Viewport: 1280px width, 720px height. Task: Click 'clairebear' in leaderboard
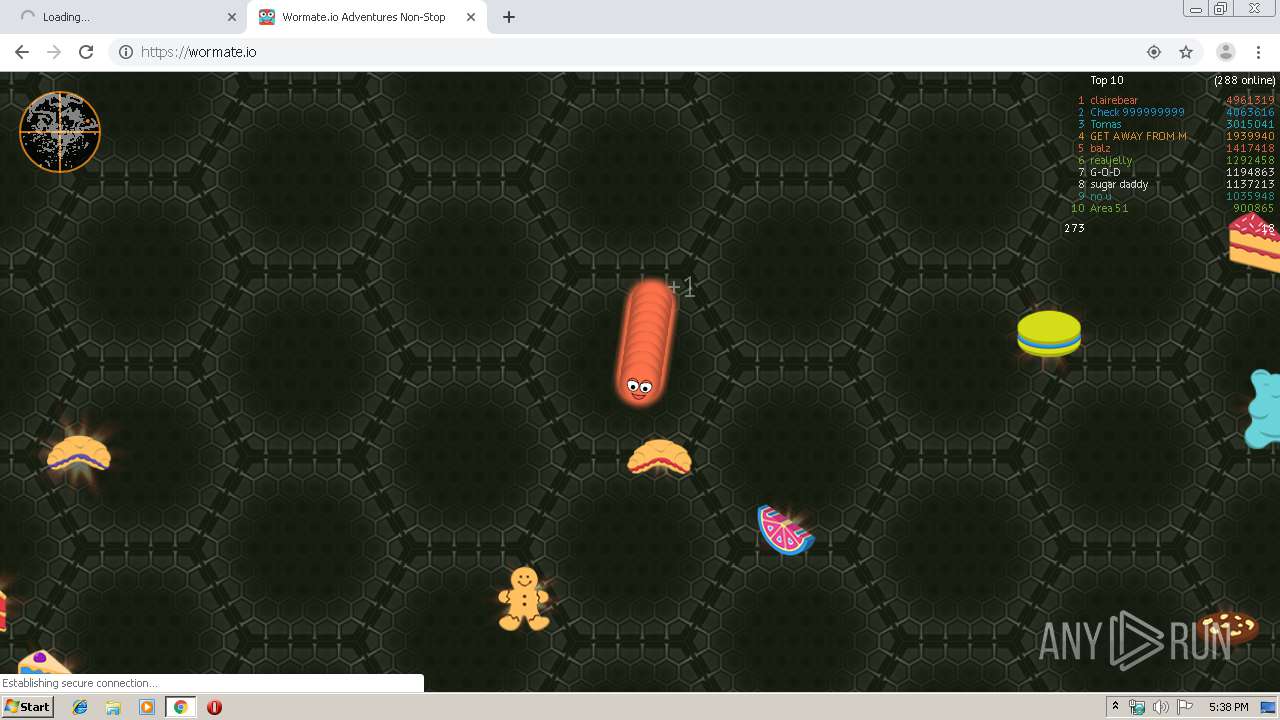(x=1114, y=100)
